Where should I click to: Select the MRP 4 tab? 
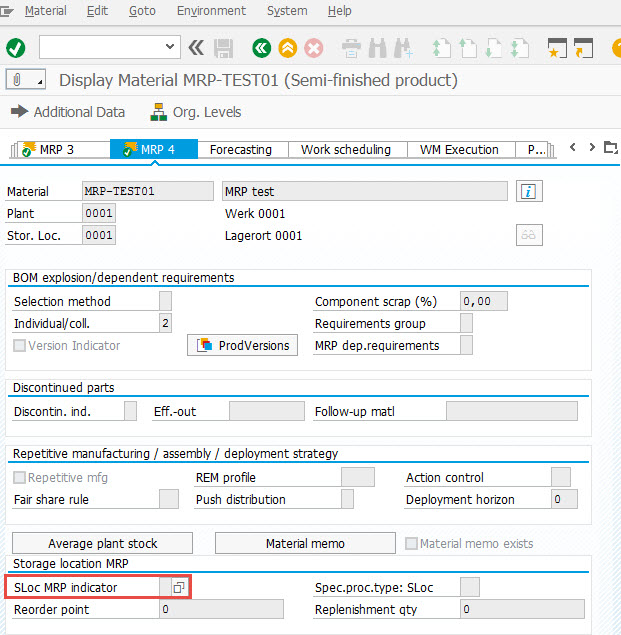pyautogui.click(x=154, y=149)
